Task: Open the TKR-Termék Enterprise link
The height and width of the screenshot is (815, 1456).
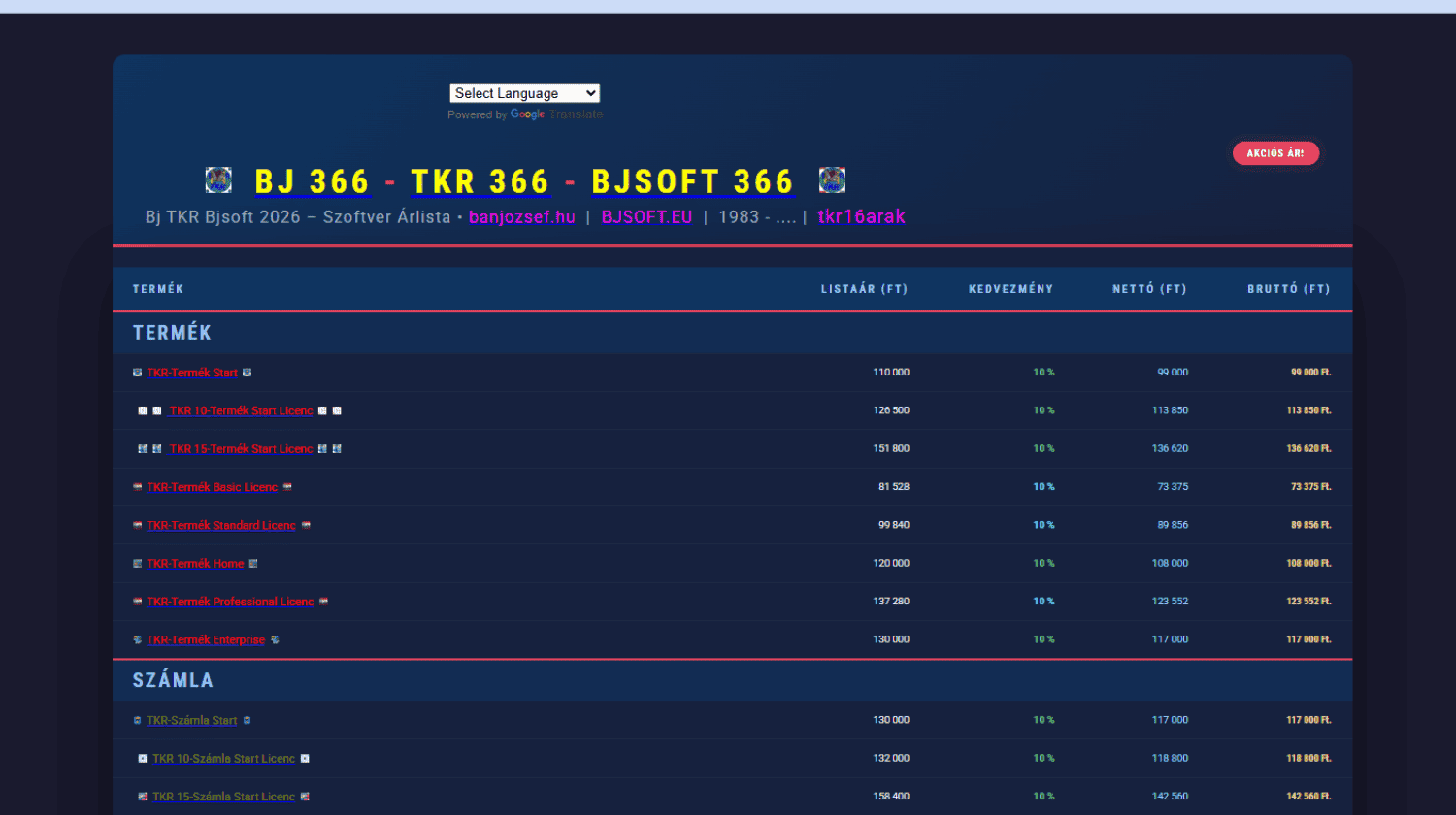Action: (x=206, y=640)
